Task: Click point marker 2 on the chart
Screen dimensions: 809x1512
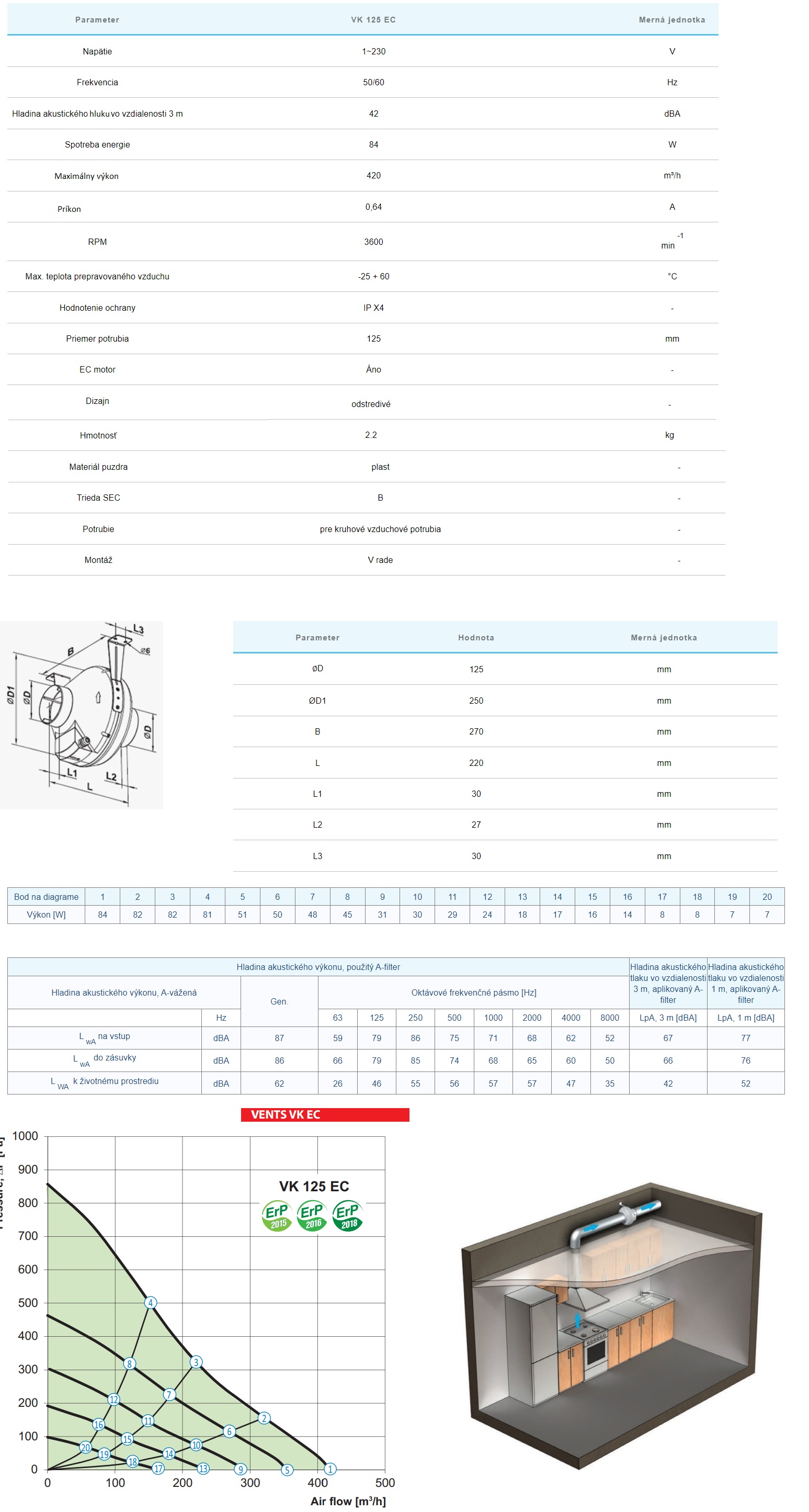Action: click(x=264, y=1418)
